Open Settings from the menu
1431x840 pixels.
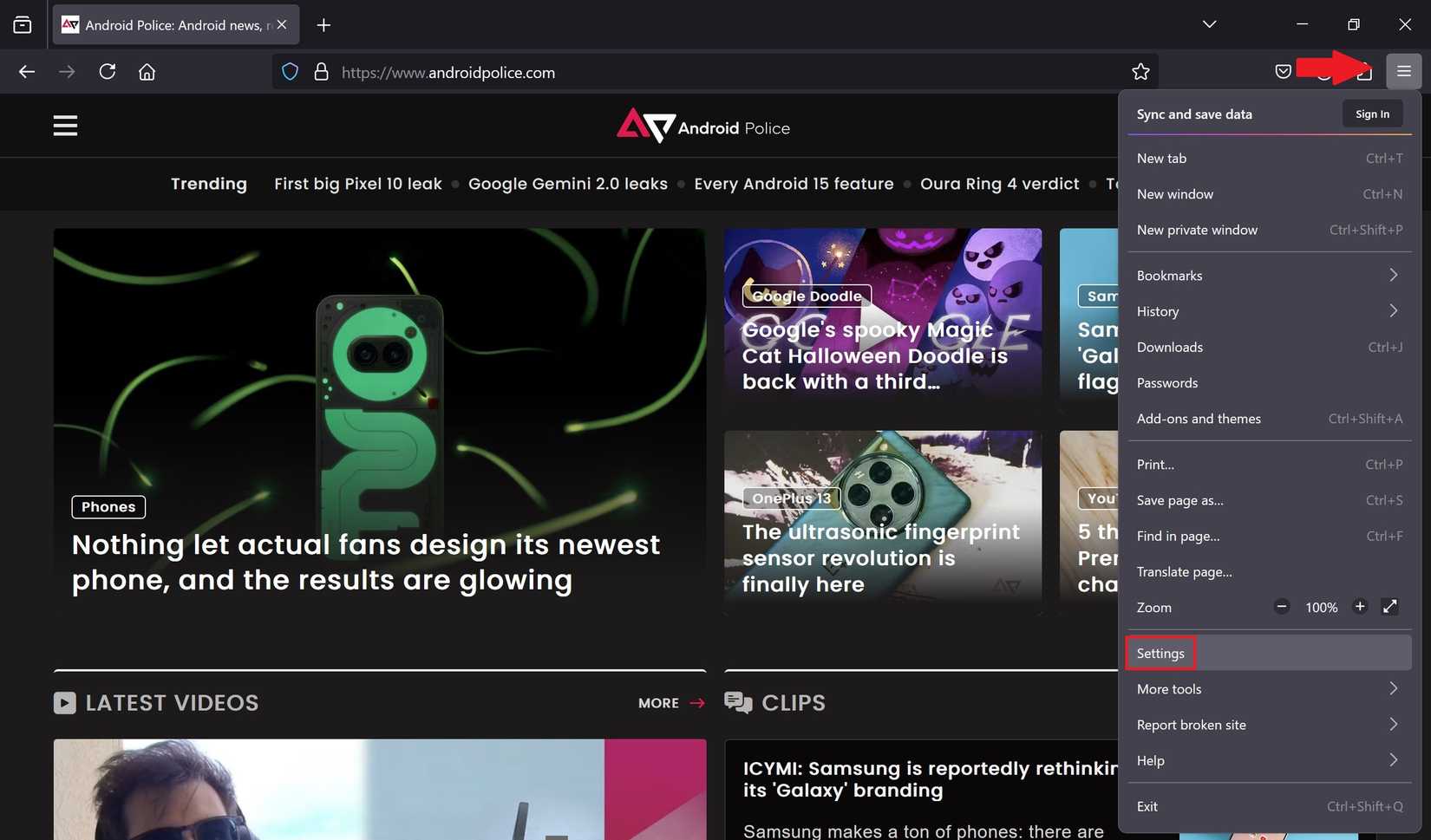pyautogui.click(x=1160, y=654)
